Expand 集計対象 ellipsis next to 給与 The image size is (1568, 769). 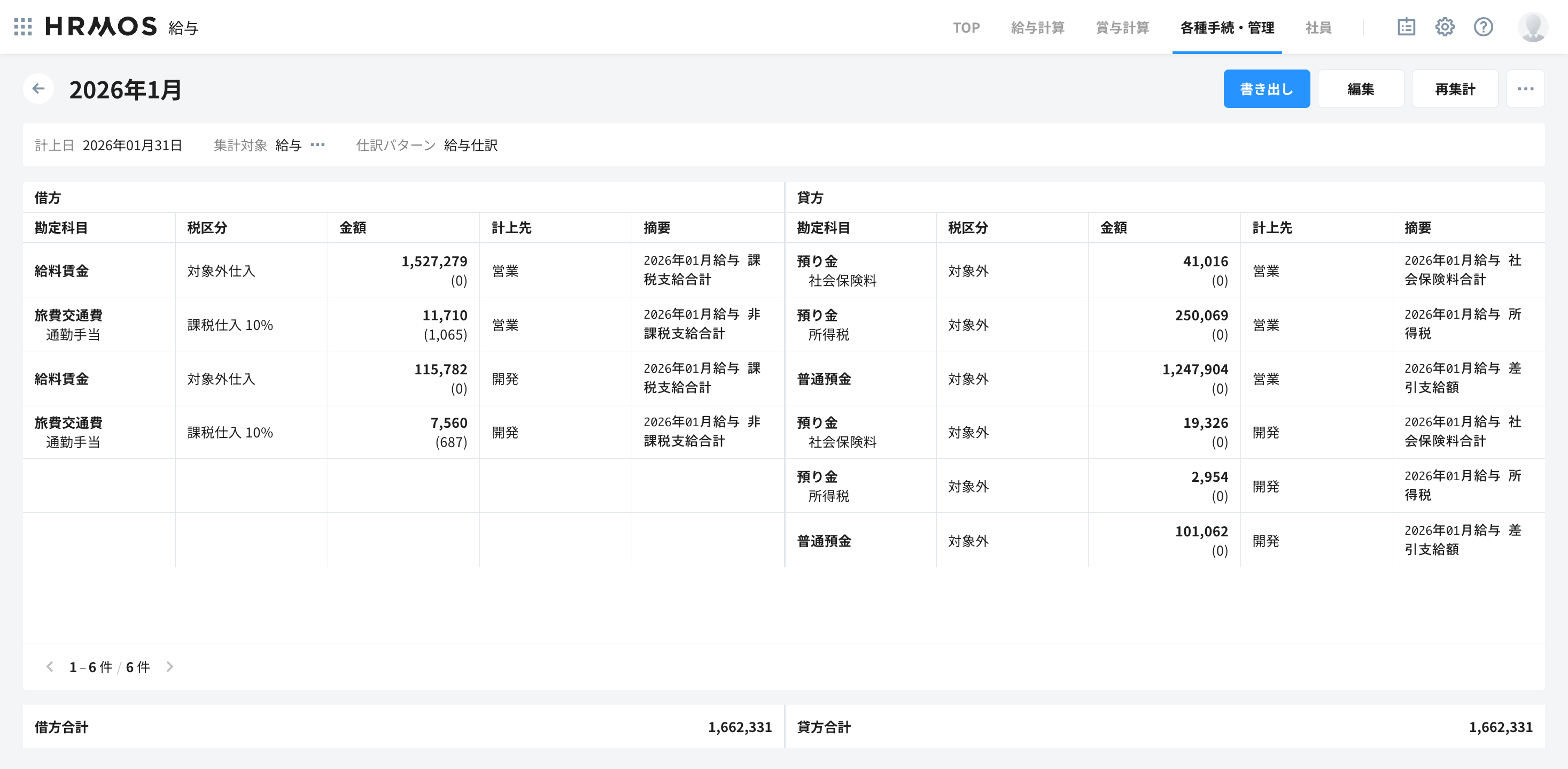(x=318, y=145)
